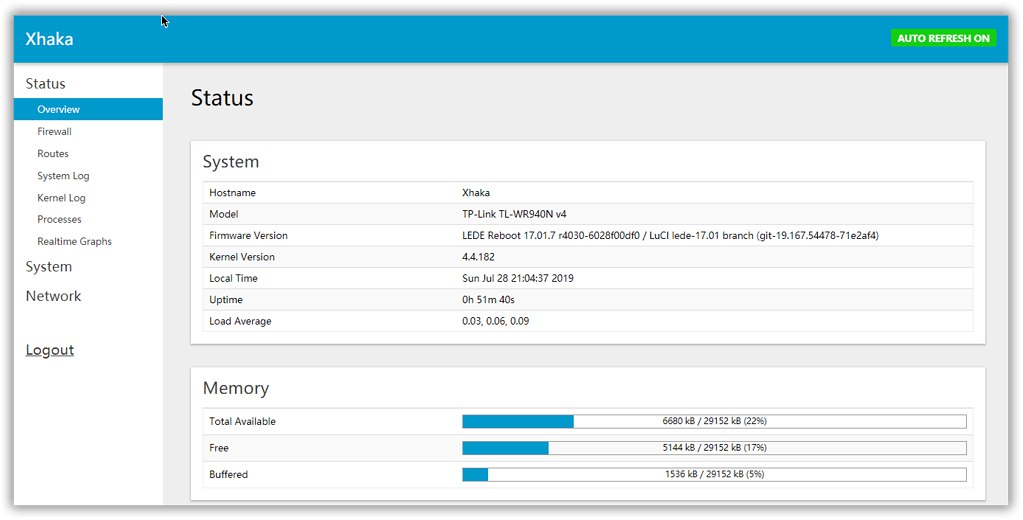Click the Free memory label
The width and height of the screenshot is (1023, 520).
219,448
